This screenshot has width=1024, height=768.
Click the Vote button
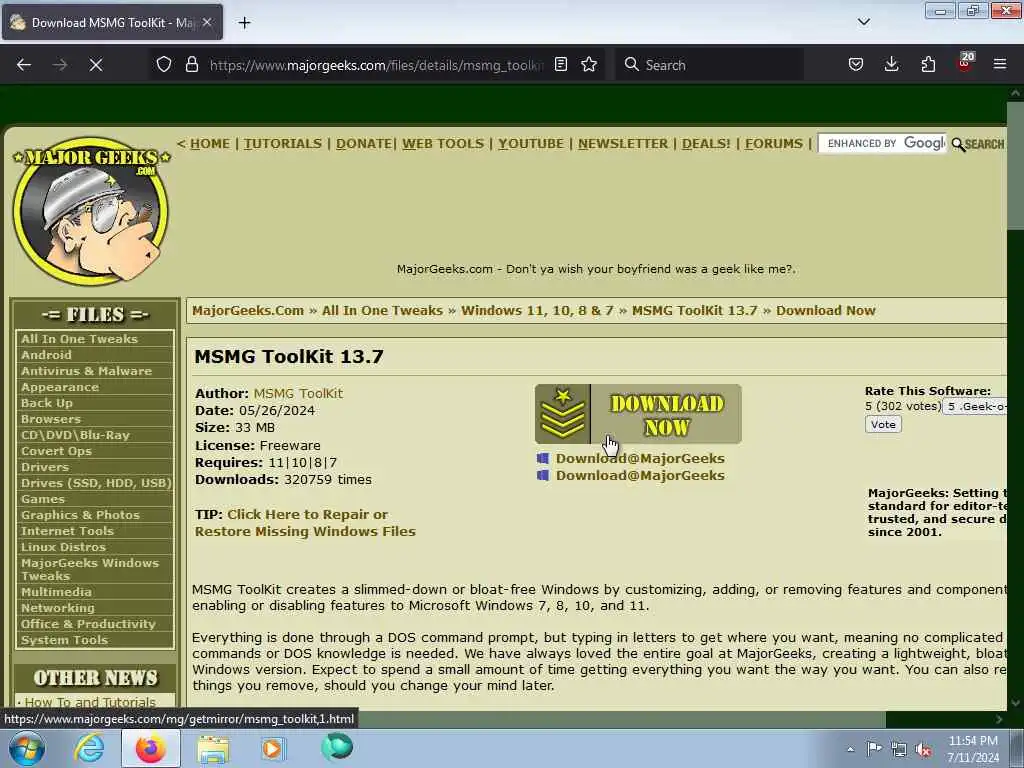tap(883, 424)
